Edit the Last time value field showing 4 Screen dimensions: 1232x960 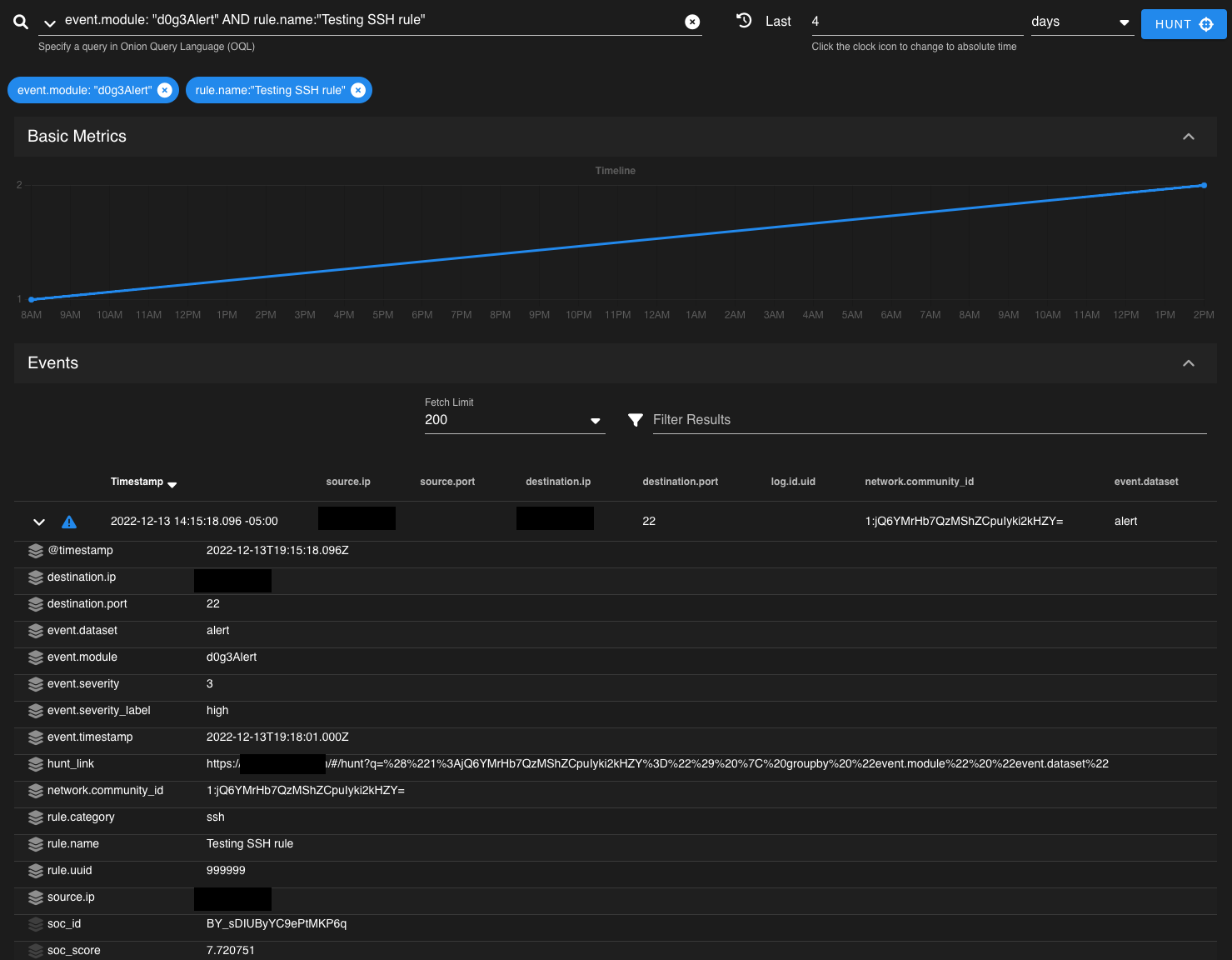click(915, 22)
